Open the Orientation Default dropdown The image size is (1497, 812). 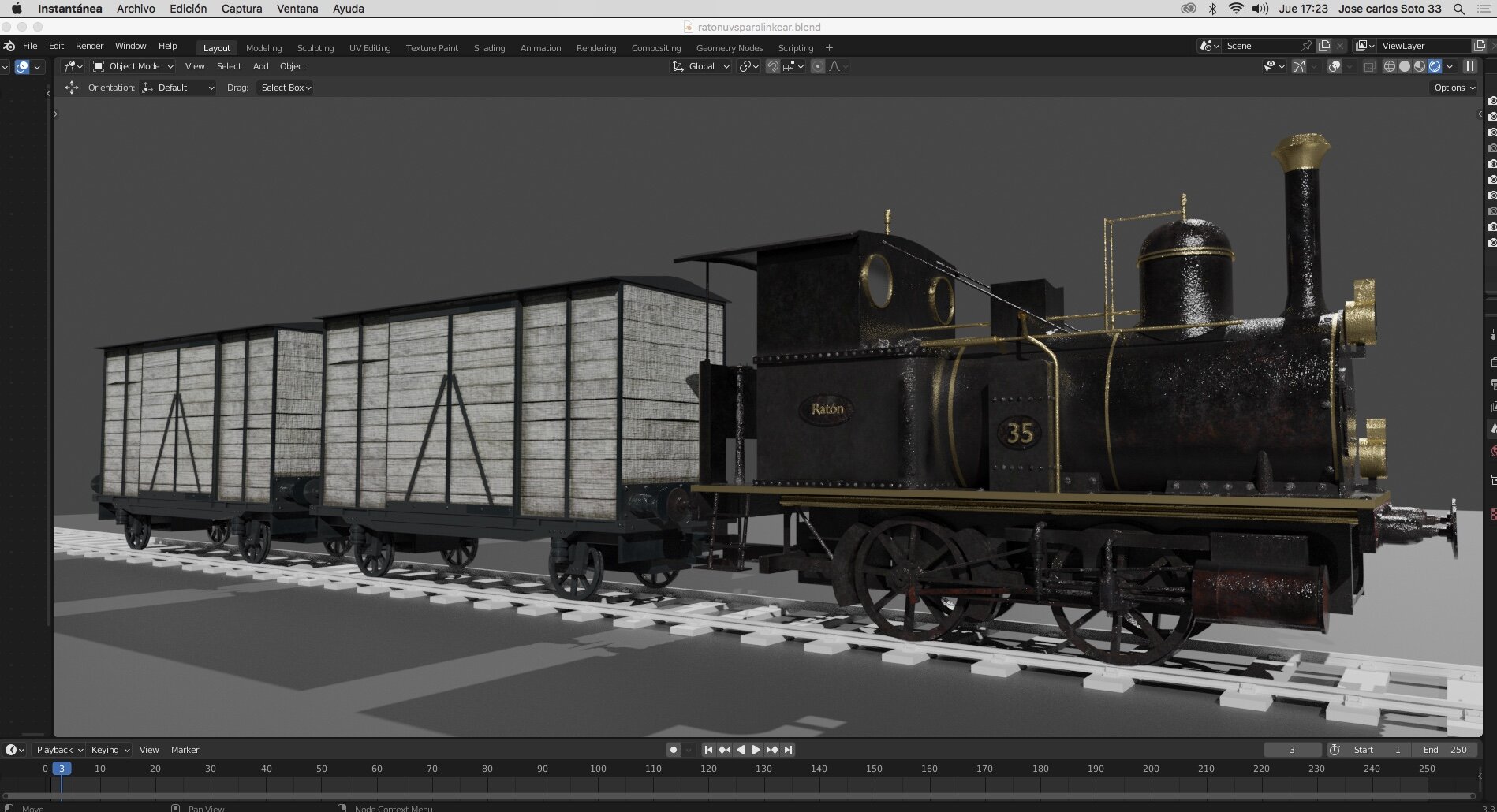[x=178, y=88]
